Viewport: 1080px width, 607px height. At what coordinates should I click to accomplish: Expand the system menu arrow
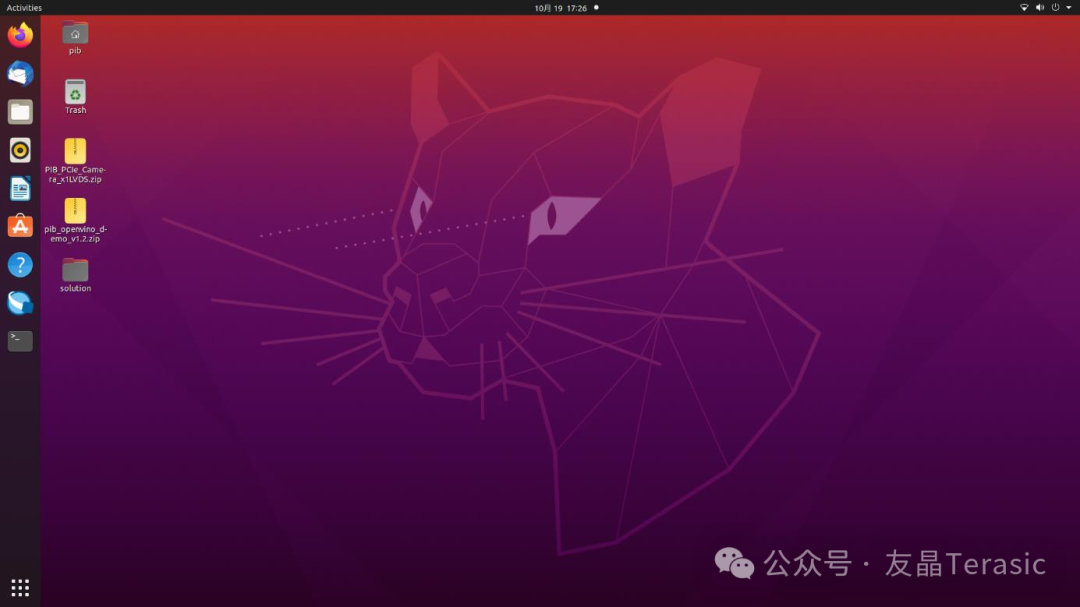point(1069,8)
